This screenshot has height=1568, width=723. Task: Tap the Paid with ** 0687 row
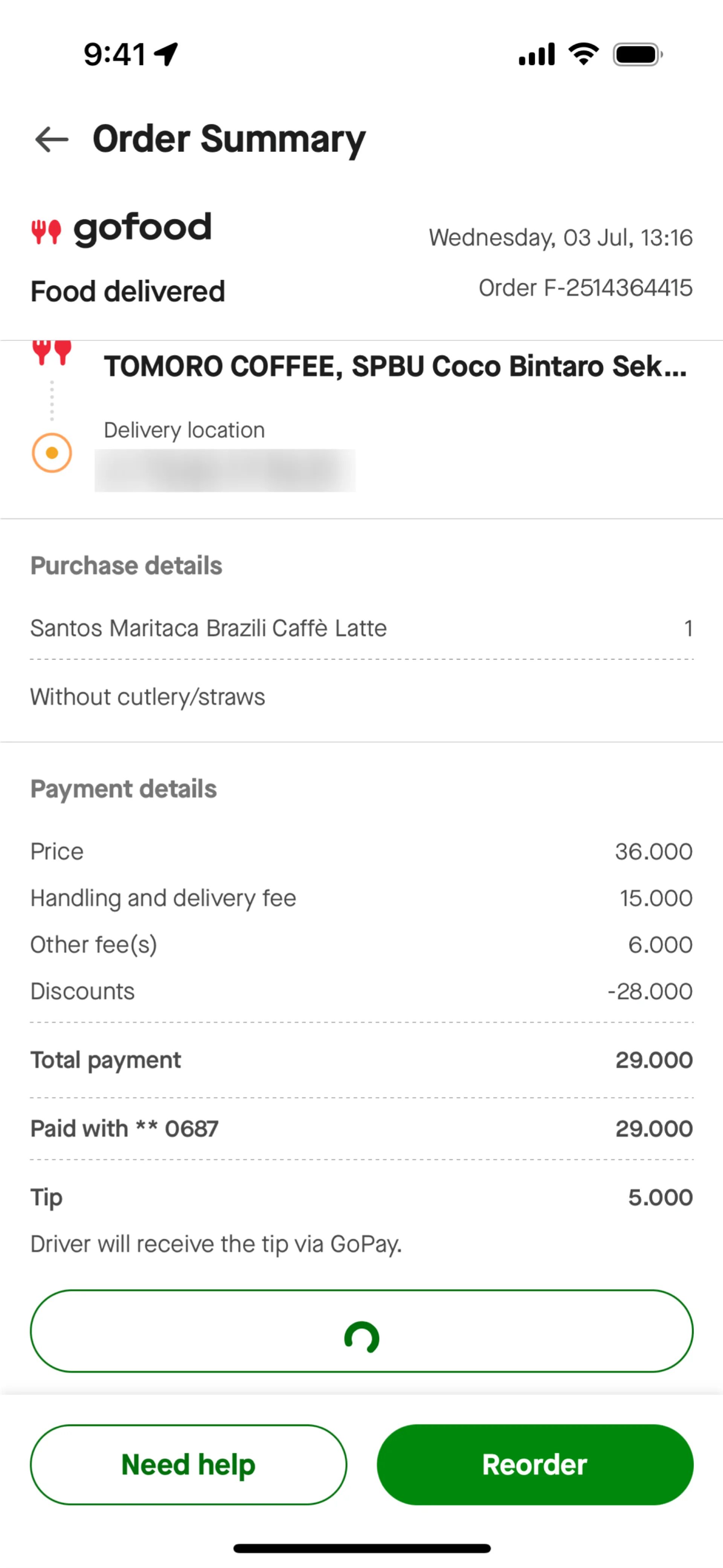pos(361,1129)
